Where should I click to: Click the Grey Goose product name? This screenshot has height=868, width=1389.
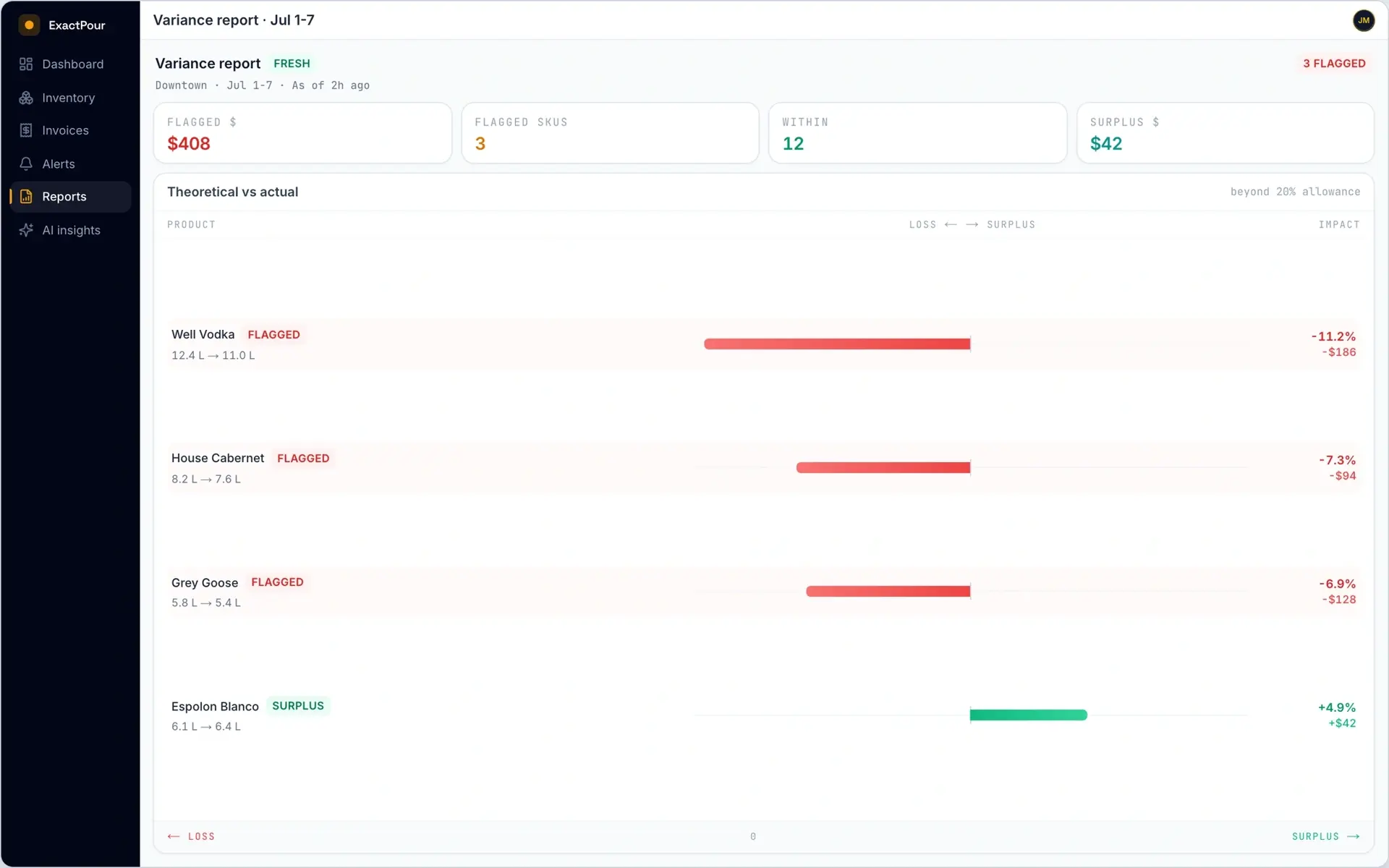click(205, 582)
